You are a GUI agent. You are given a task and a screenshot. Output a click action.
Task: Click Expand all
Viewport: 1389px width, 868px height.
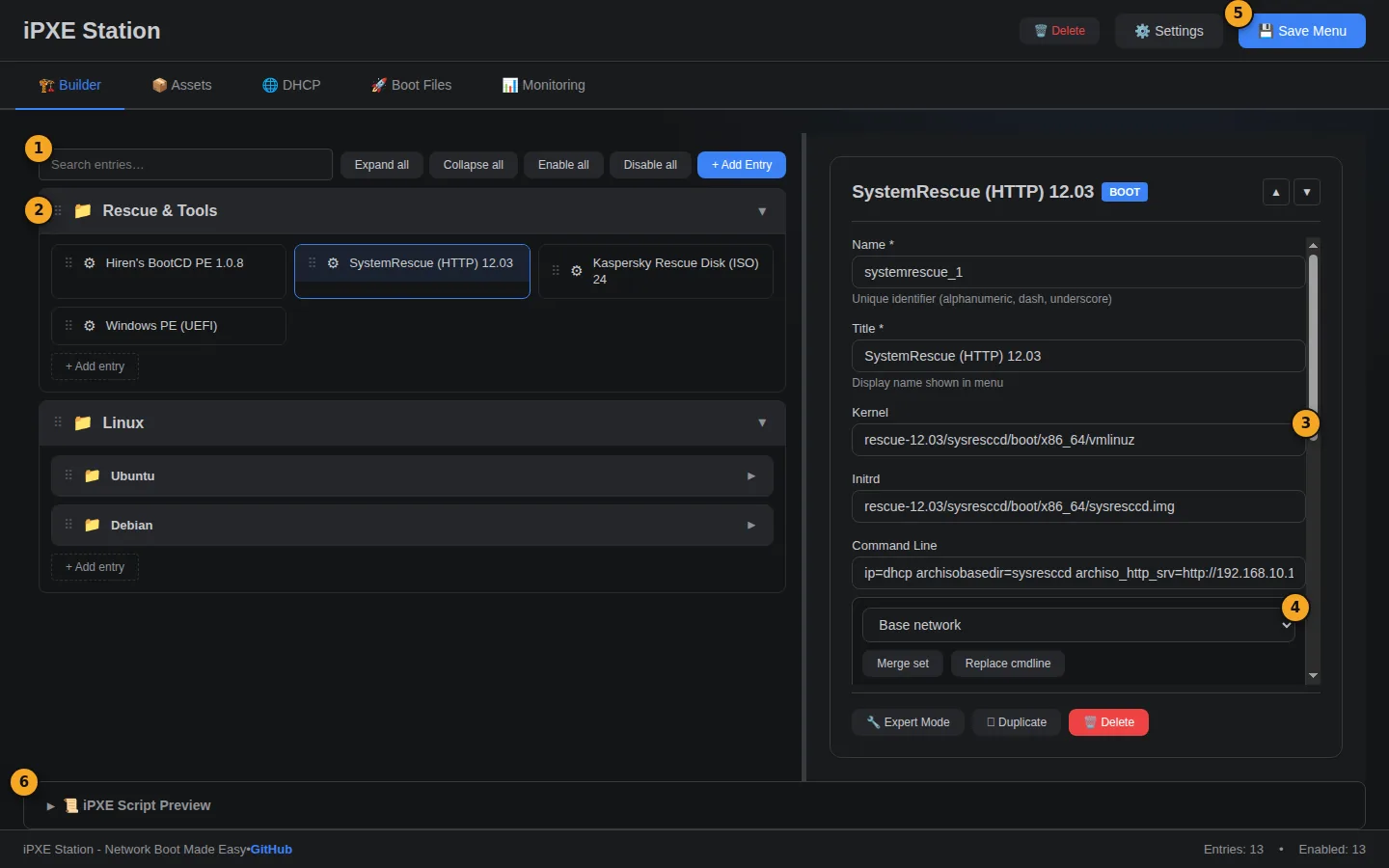[x=382, y=165]
